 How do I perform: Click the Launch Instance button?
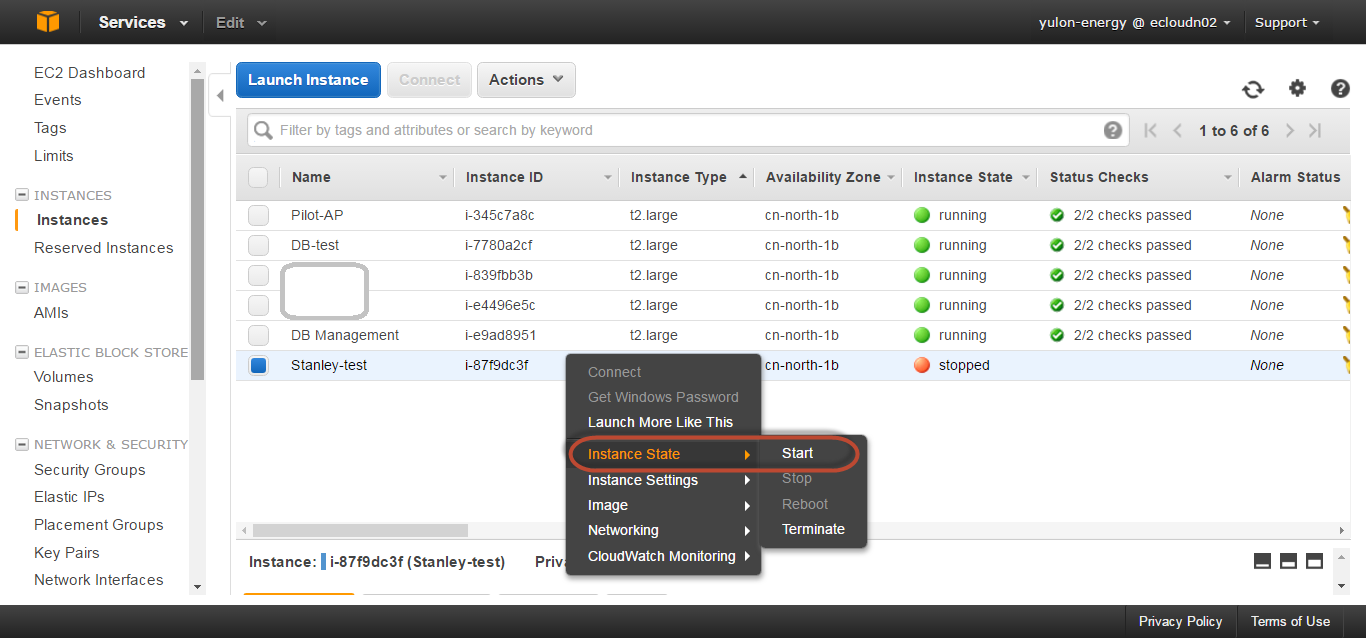coord(308,80)
